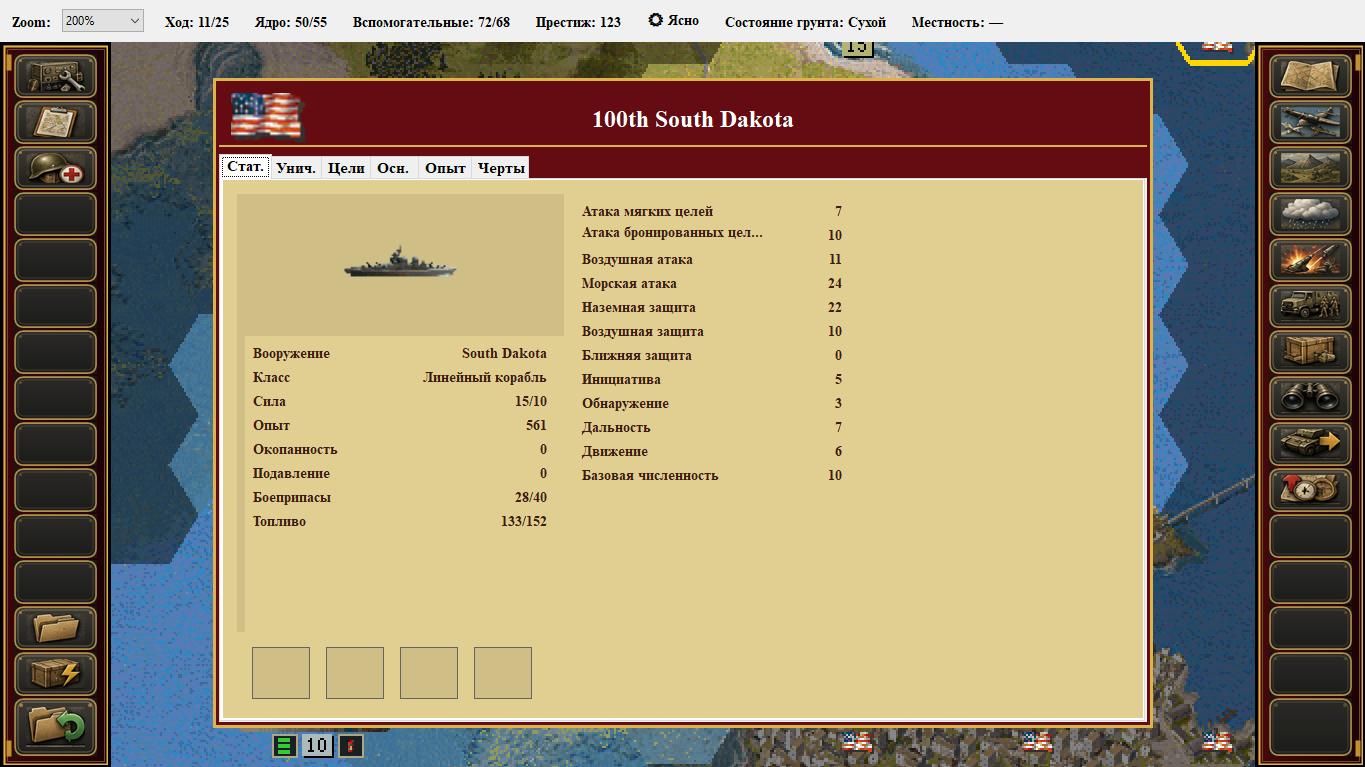The image size is (1365, 767).
Task: Toggle the air units airplane icon
Action: coord(1310,122)
